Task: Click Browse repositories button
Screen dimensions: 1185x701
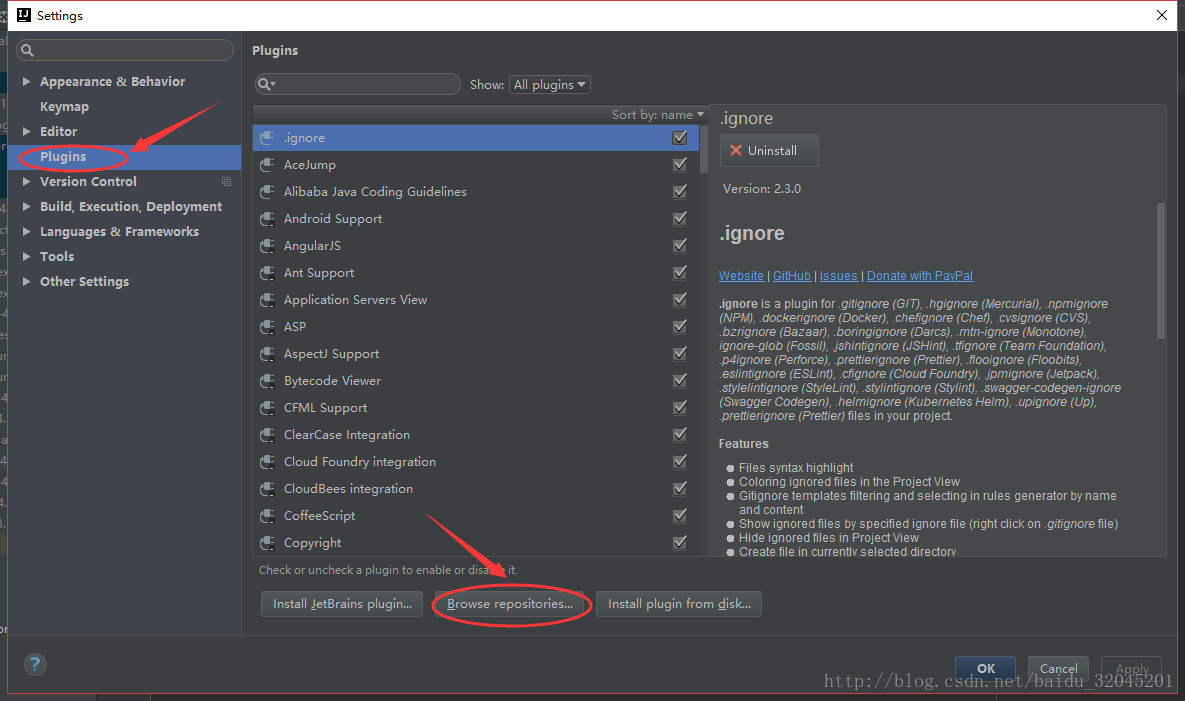Action: tap(510, 604)
